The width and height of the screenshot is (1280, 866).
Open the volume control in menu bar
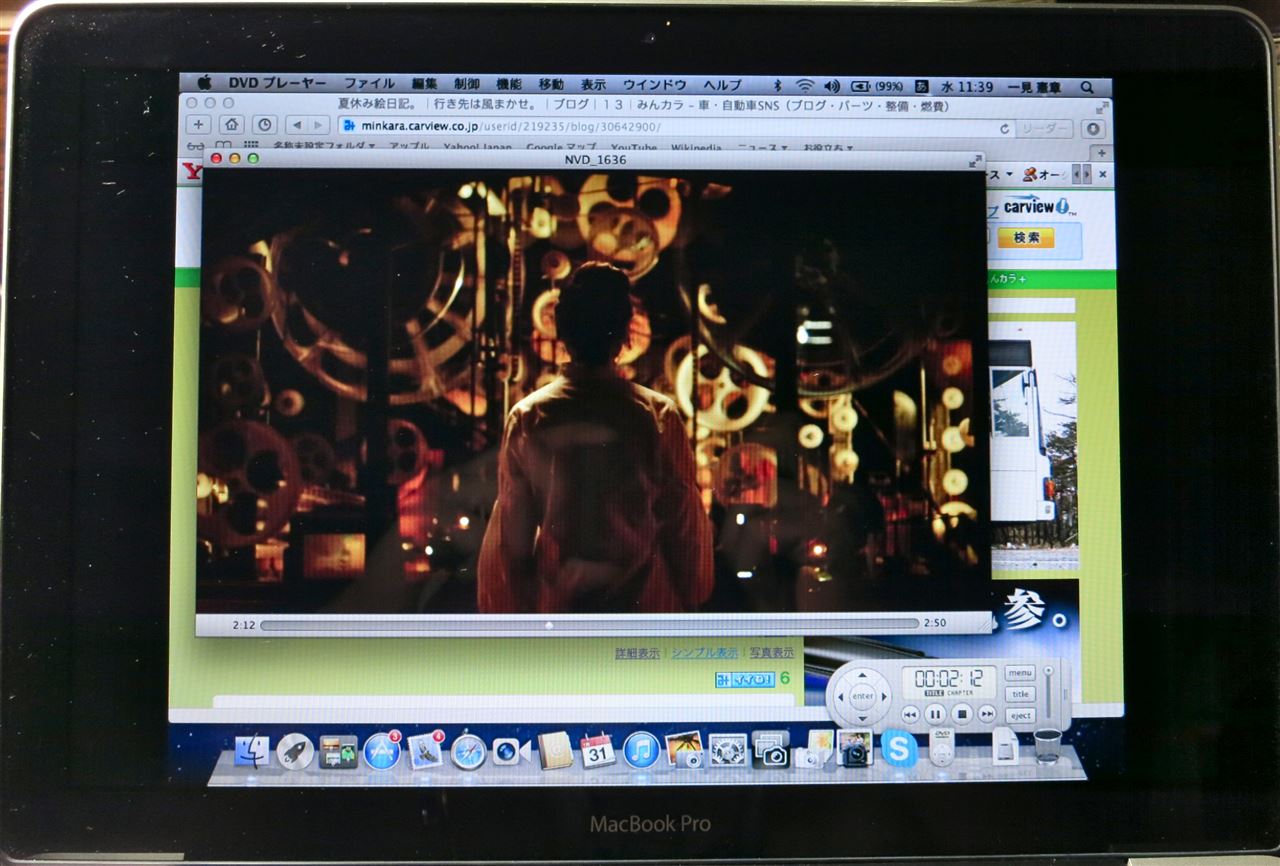[x=831, y=86]
